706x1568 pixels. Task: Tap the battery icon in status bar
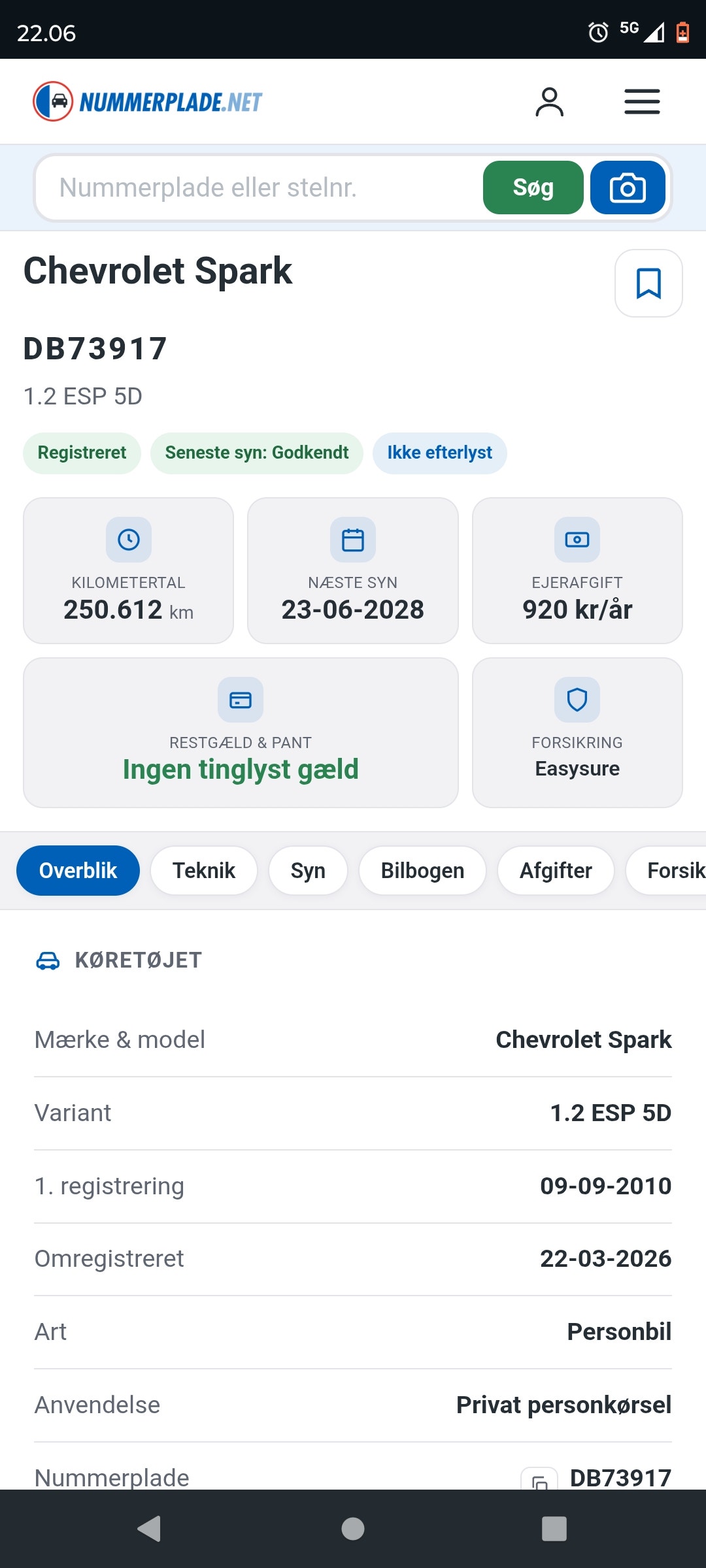pos(682,32)
